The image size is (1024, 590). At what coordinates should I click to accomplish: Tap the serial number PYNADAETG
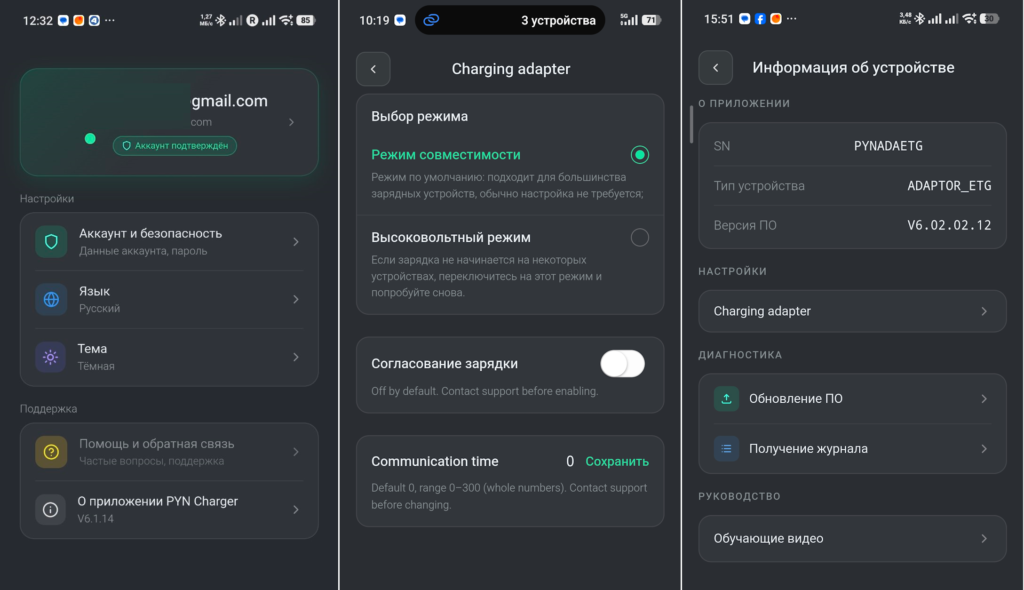pyautogui.click(x=888, y=146)
